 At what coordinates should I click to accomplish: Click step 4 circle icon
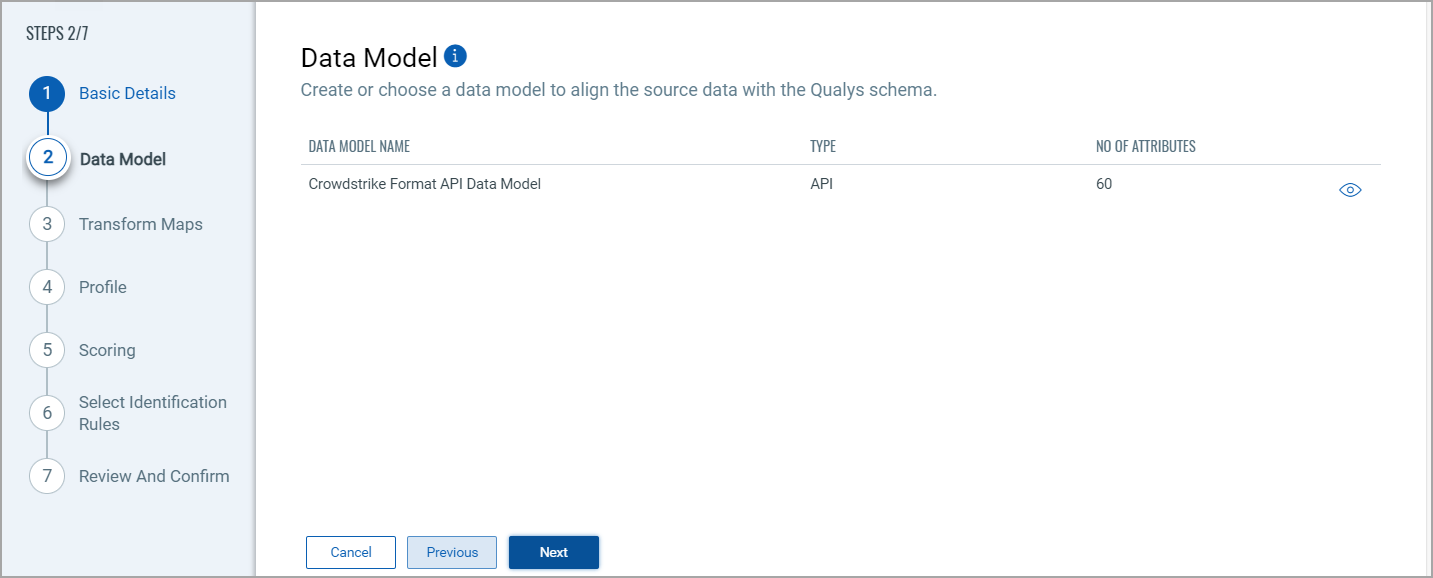(x=47, y=287)
